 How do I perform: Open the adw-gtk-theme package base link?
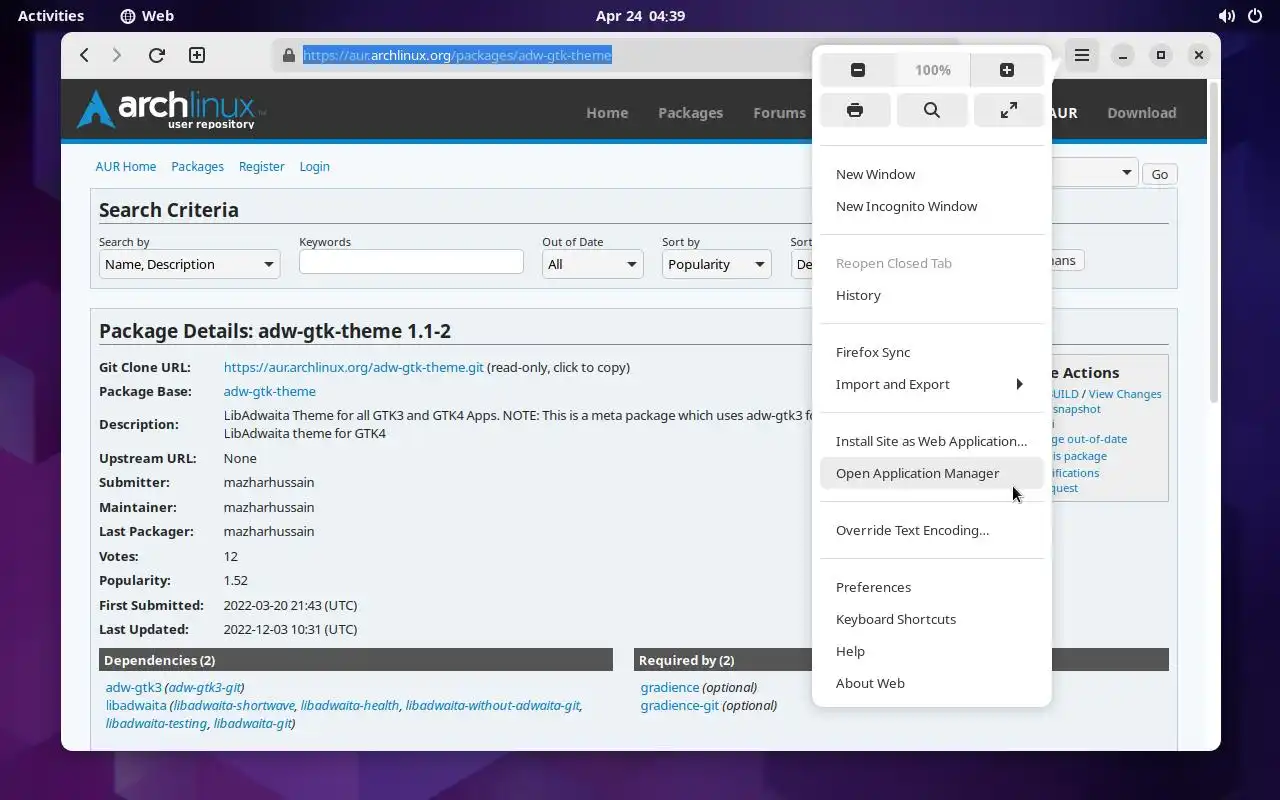269,391
